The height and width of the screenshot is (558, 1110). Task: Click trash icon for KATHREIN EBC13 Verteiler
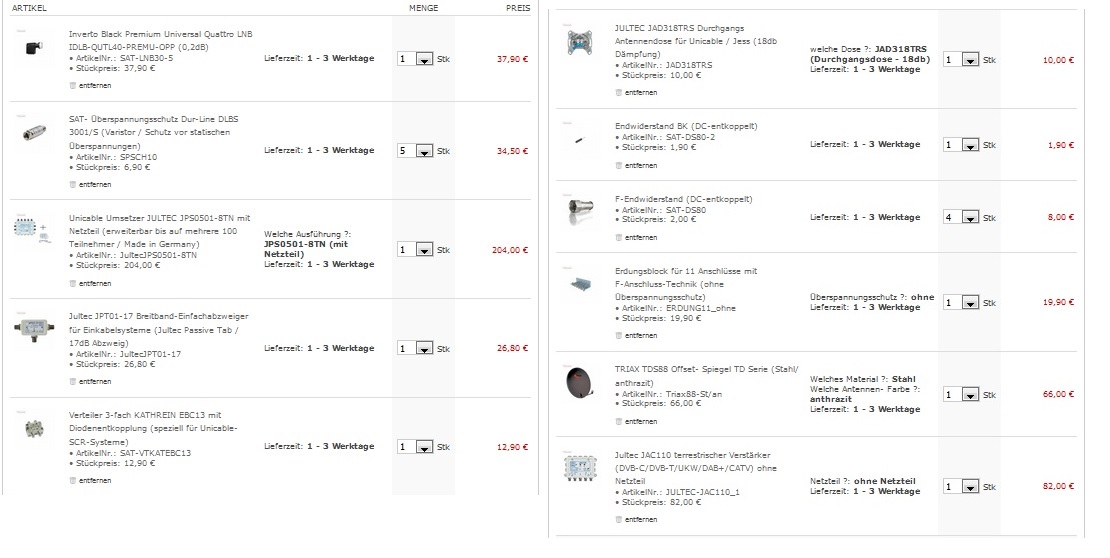pyautogui.click(x=72, y=480)
